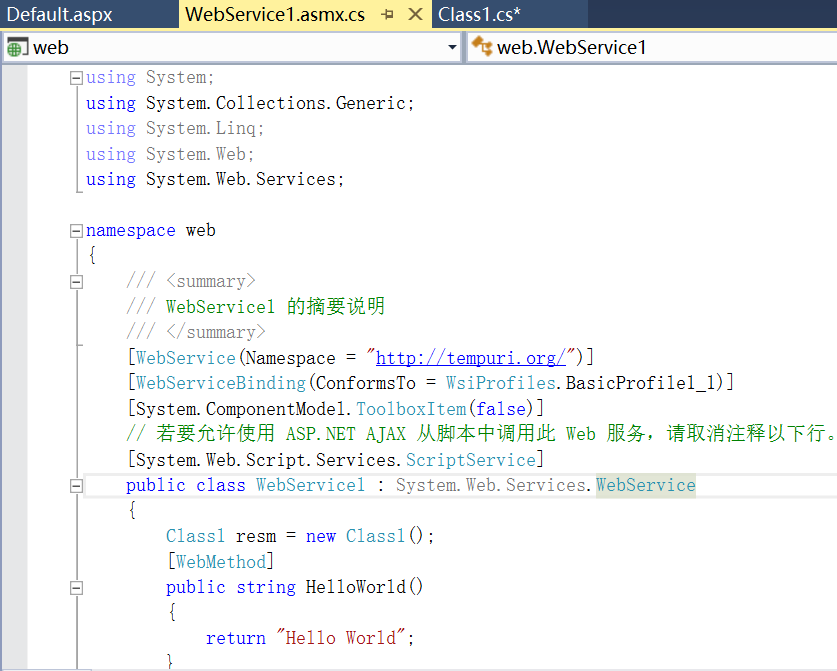The image size is (837, 671).
Task: Switch to the Default.aspx tab
Action: tap(60, 15)
